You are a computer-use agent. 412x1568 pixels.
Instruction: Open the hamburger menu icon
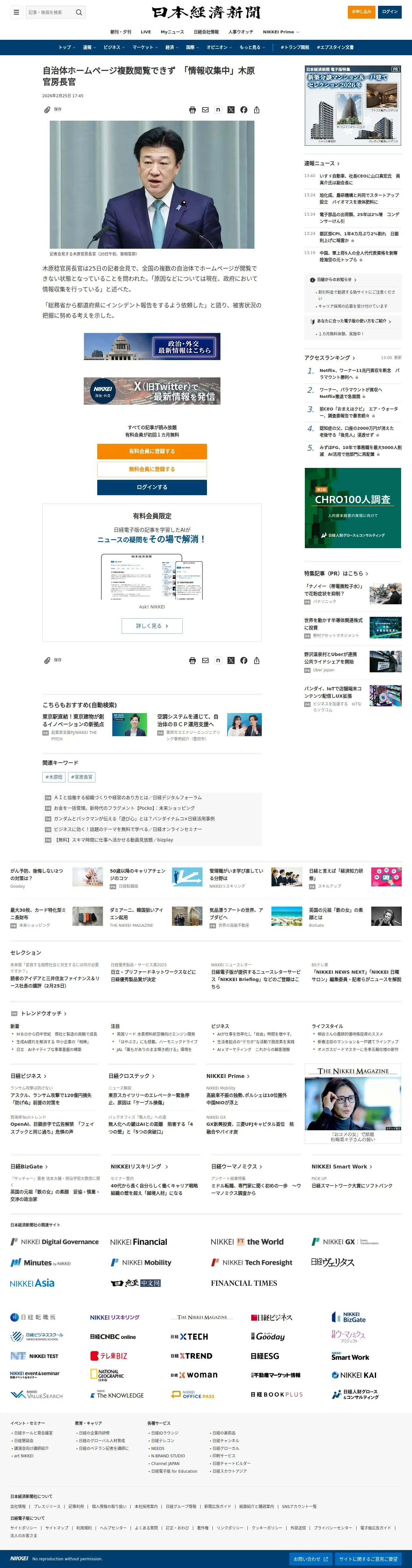(x=16, y=12)
